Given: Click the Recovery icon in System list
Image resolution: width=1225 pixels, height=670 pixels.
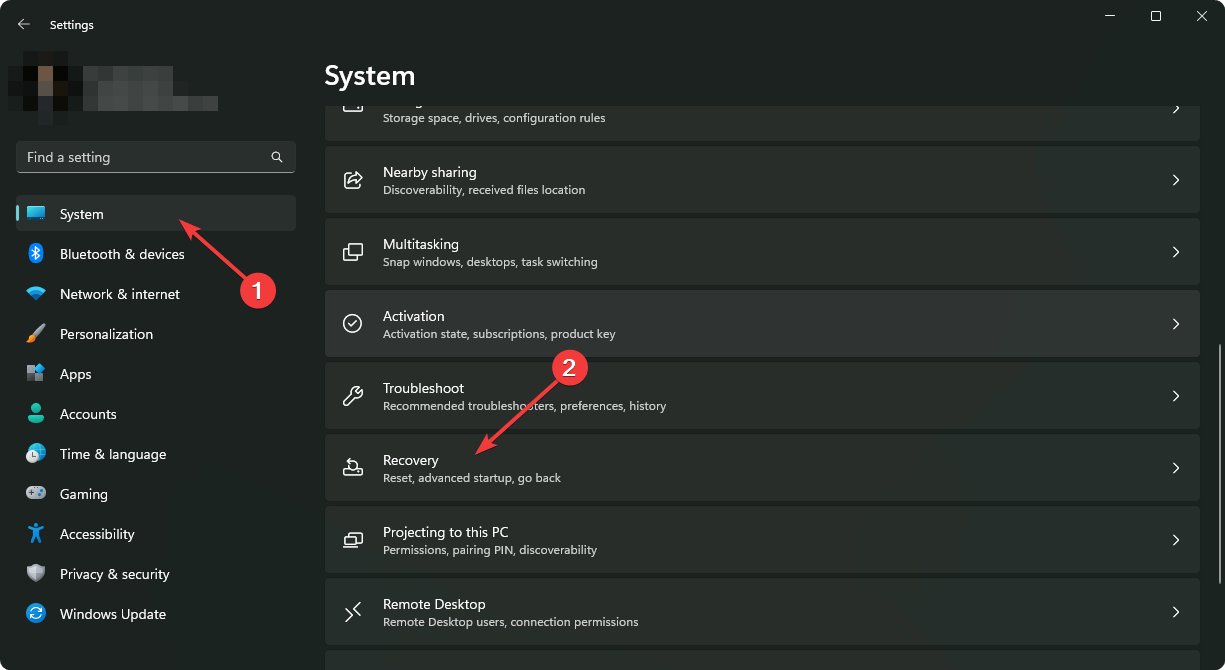Looking at the screenshot, I should point(353,468).
